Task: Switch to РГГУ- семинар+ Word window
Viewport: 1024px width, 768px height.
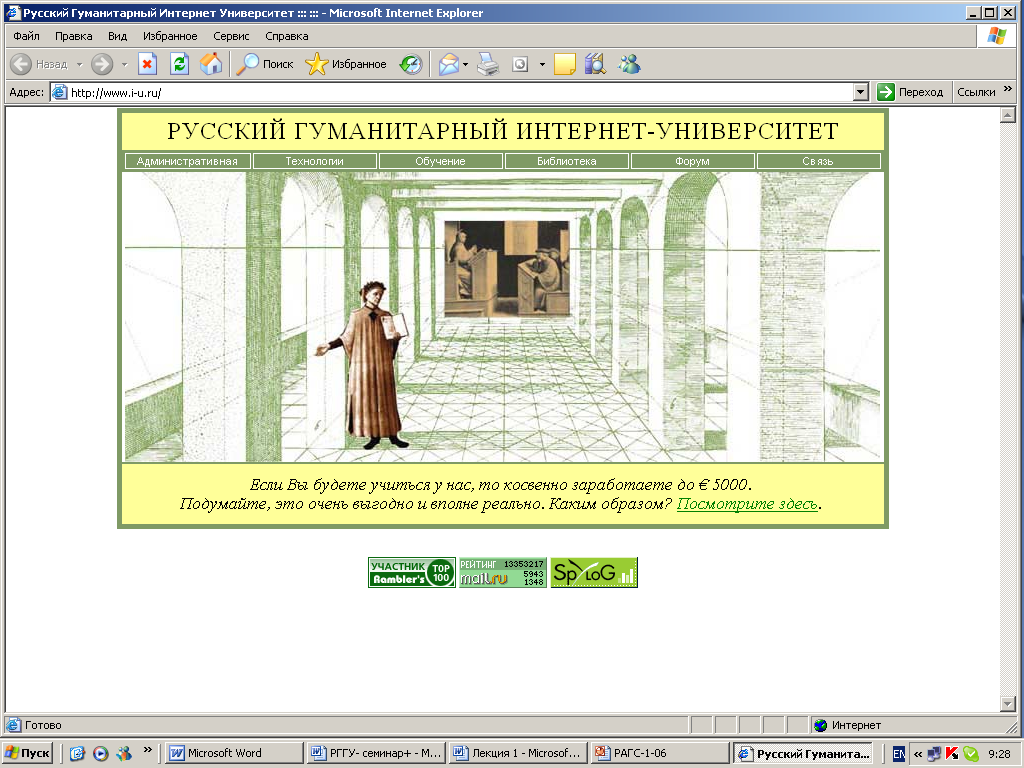Action: coord(376,753)
